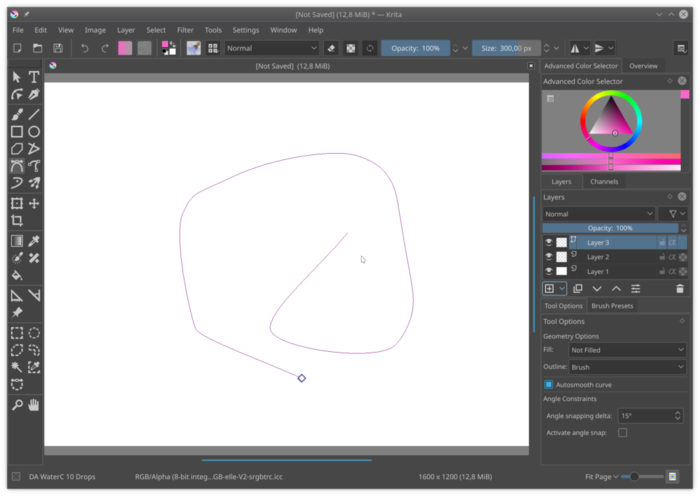
Task: Select the Zoom magnifier tool
Action: 17,405
